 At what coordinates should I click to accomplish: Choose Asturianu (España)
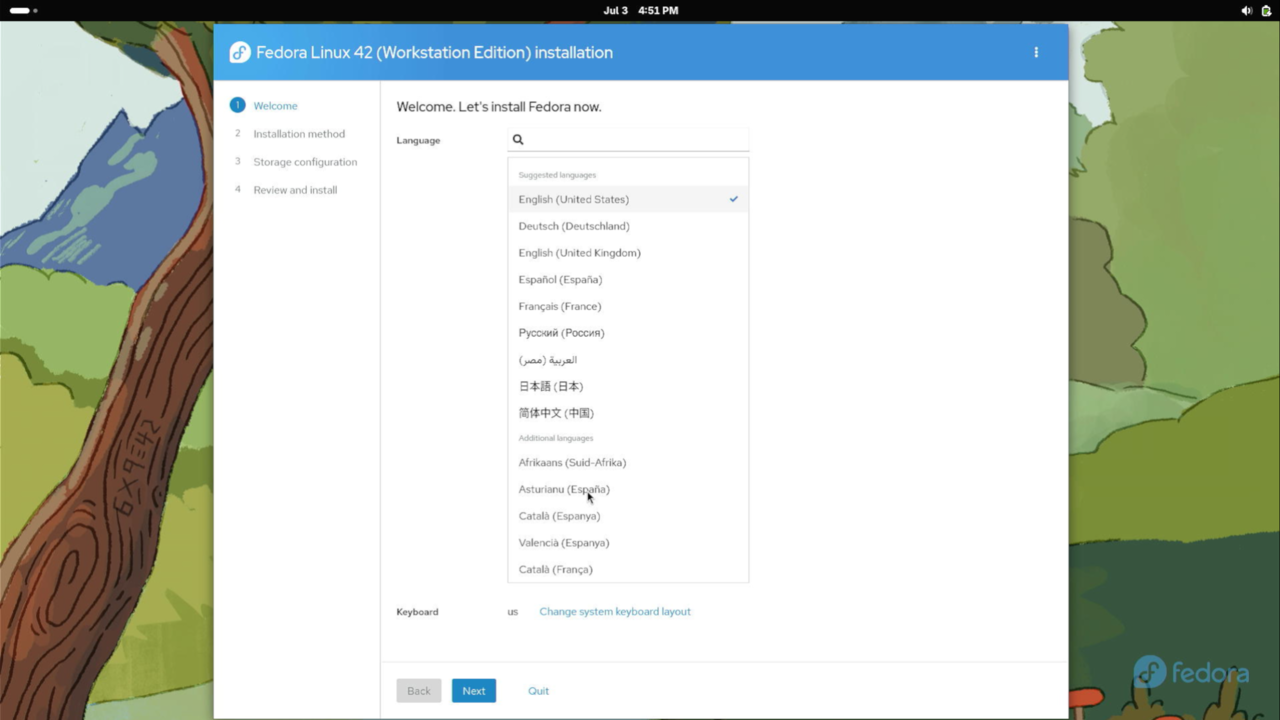pos(628,489)
